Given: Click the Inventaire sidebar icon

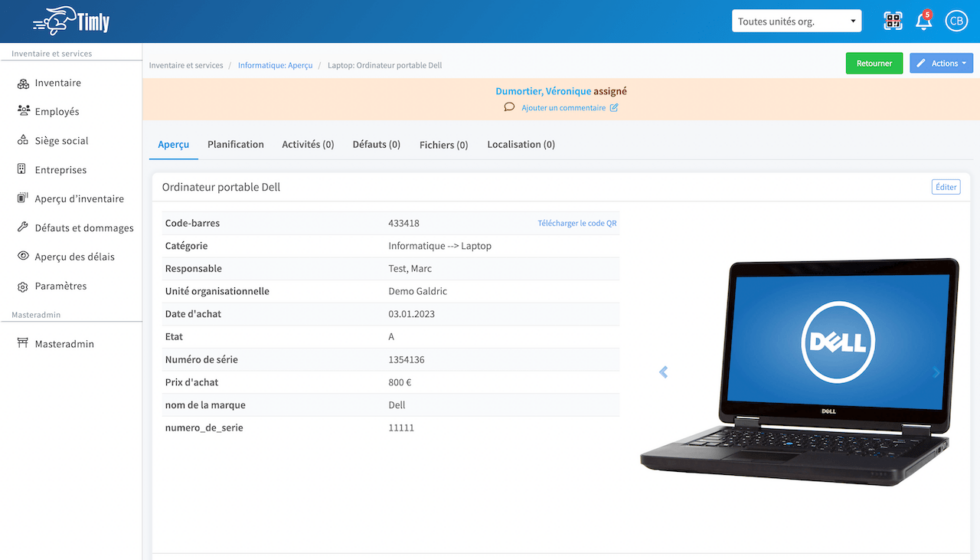Looking at the screenshot, I should [x=23, y=83].
